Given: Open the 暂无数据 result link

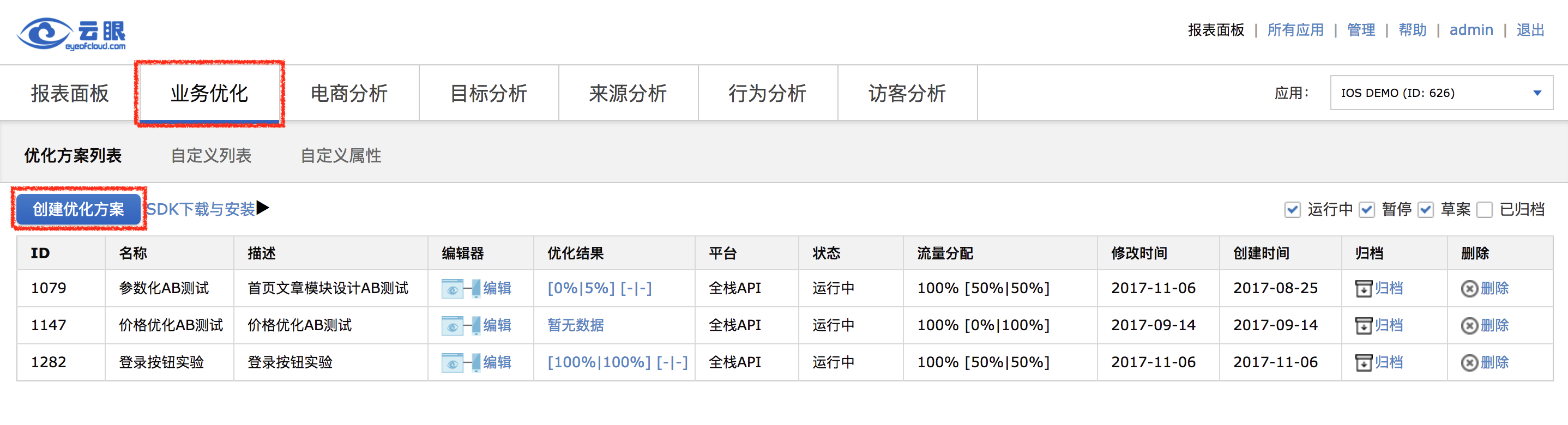Looking at the screenshot, I should pyautogui.click(x=576, y=326).
